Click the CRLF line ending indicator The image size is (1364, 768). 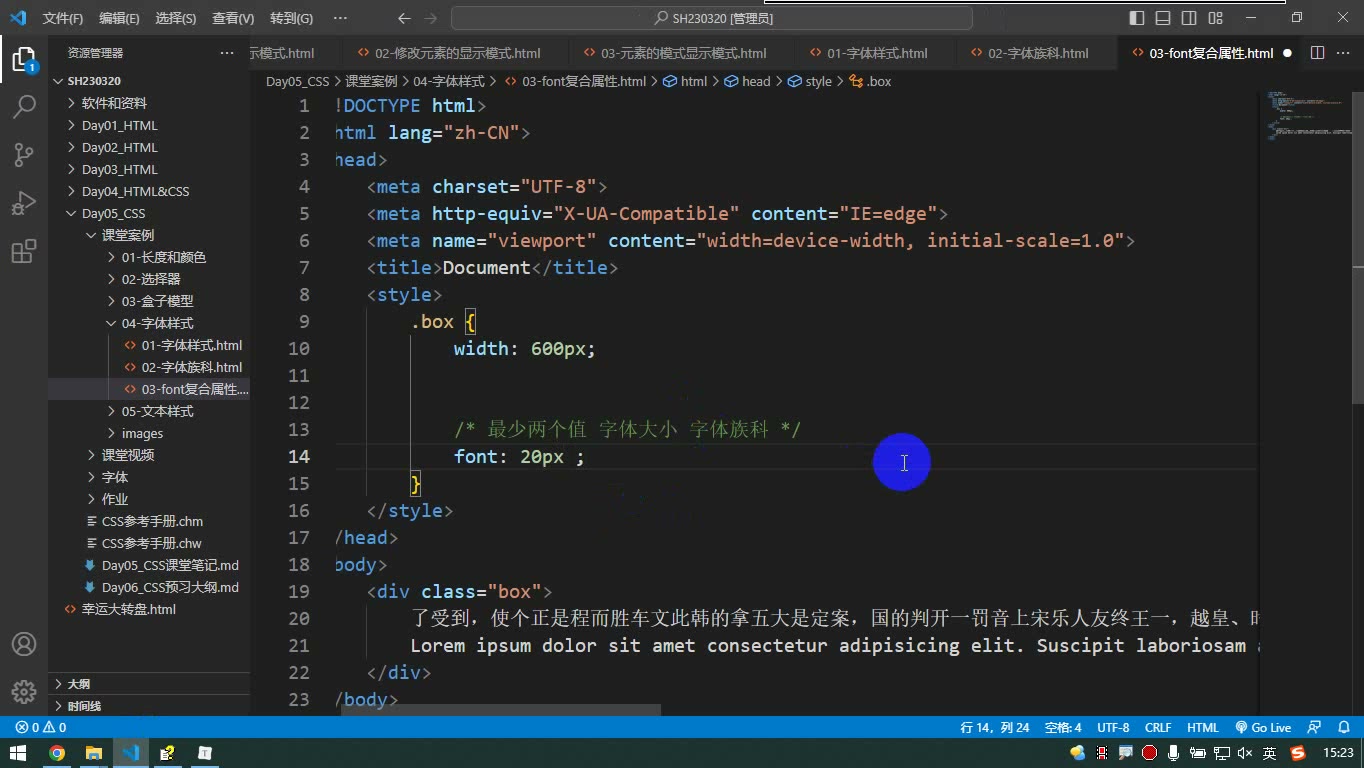pos(1158,728)
